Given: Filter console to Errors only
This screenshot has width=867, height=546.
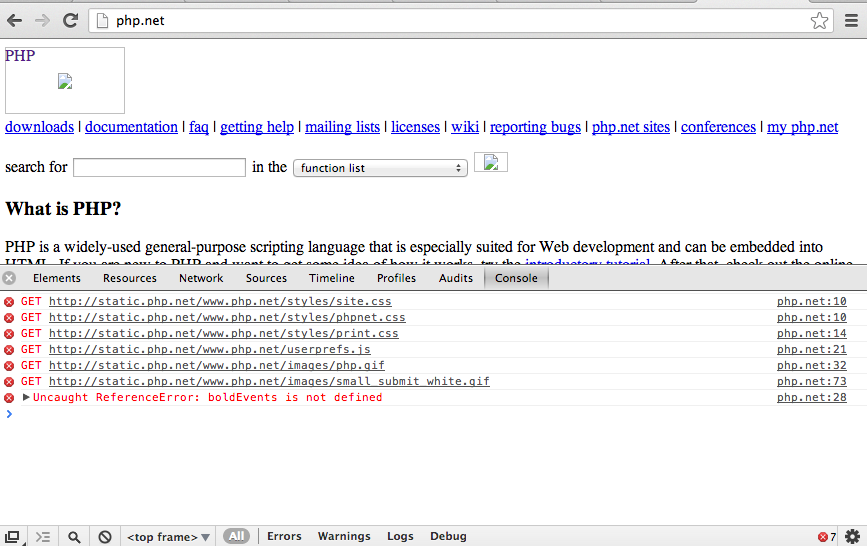Looking at the screenshot, I should click(284, 536).
